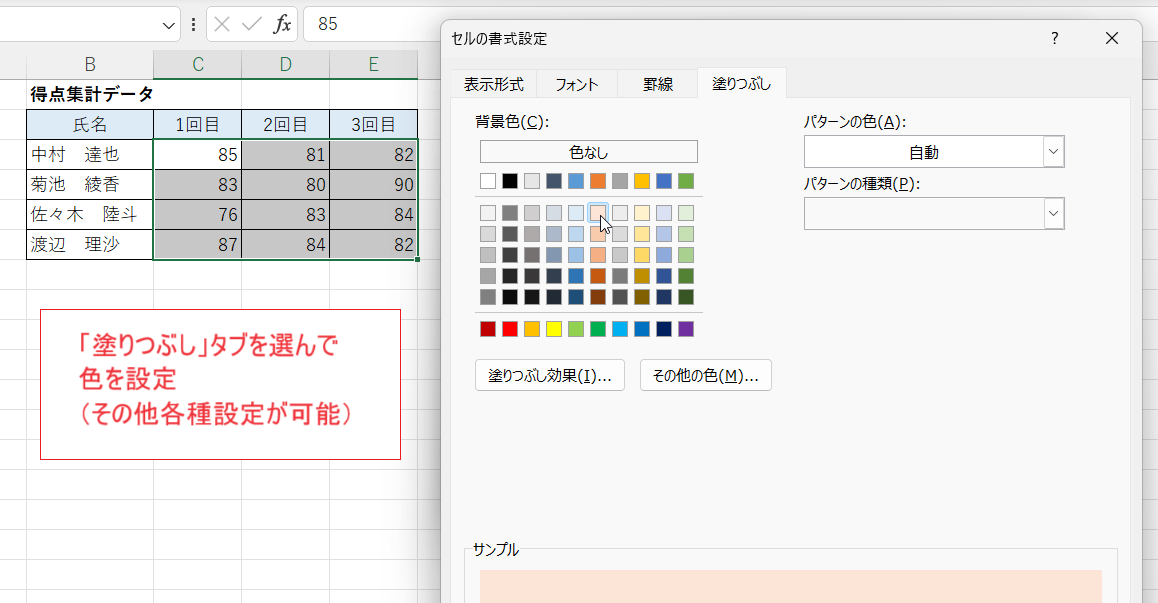Click the 色なし button
This screenshot has height=603, width=1158.
click(589, 152)
